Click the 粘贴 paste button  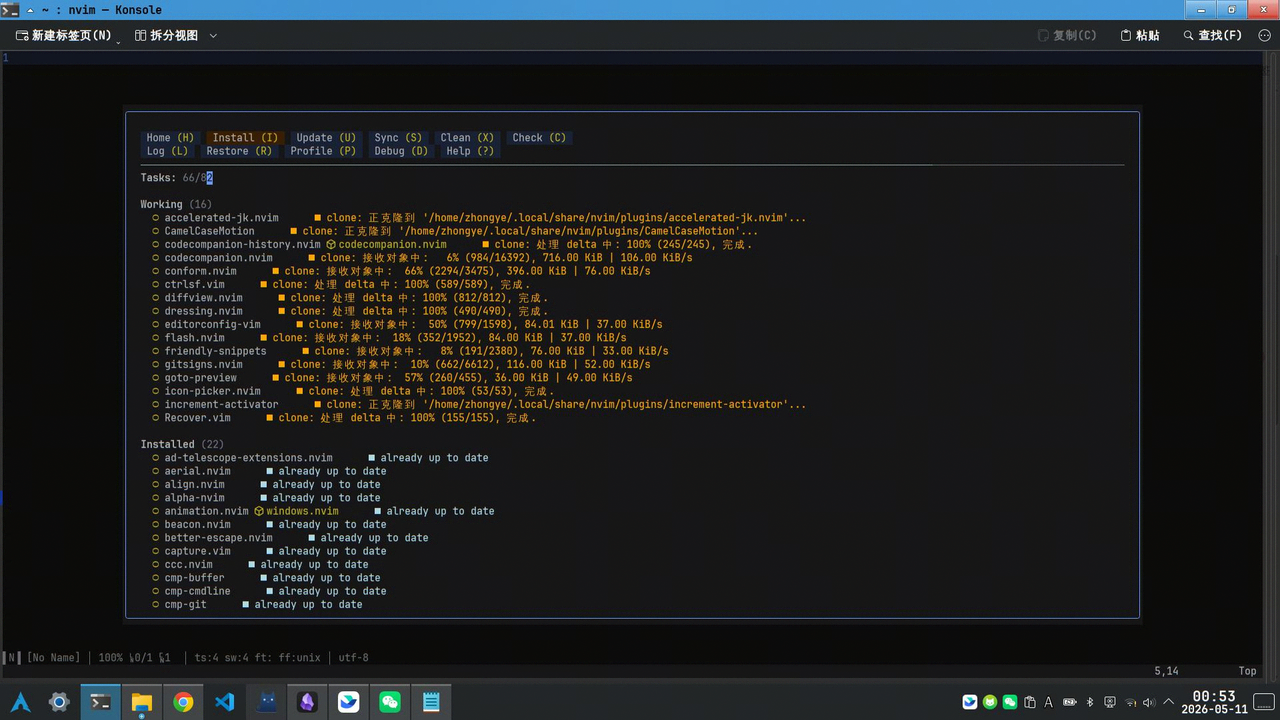pyautogui.click(x=1140, y=35)
